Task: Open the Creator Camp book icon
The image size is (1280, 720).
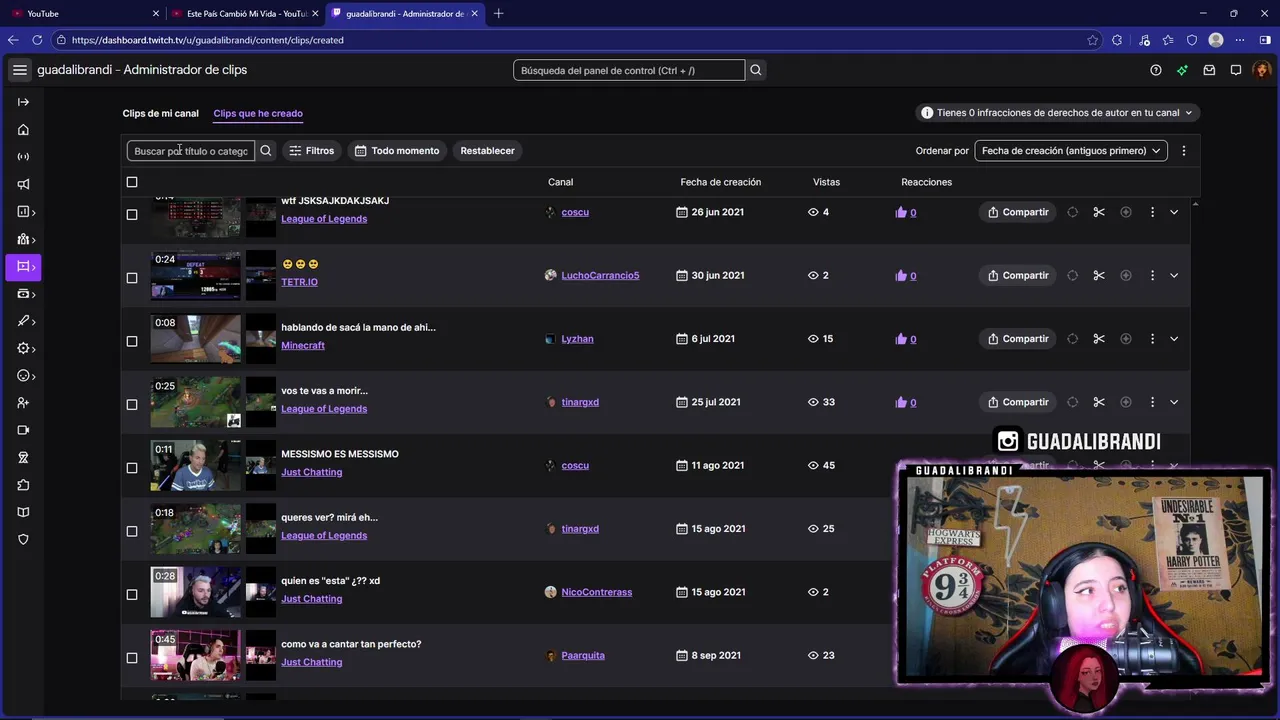Action: 23,512
